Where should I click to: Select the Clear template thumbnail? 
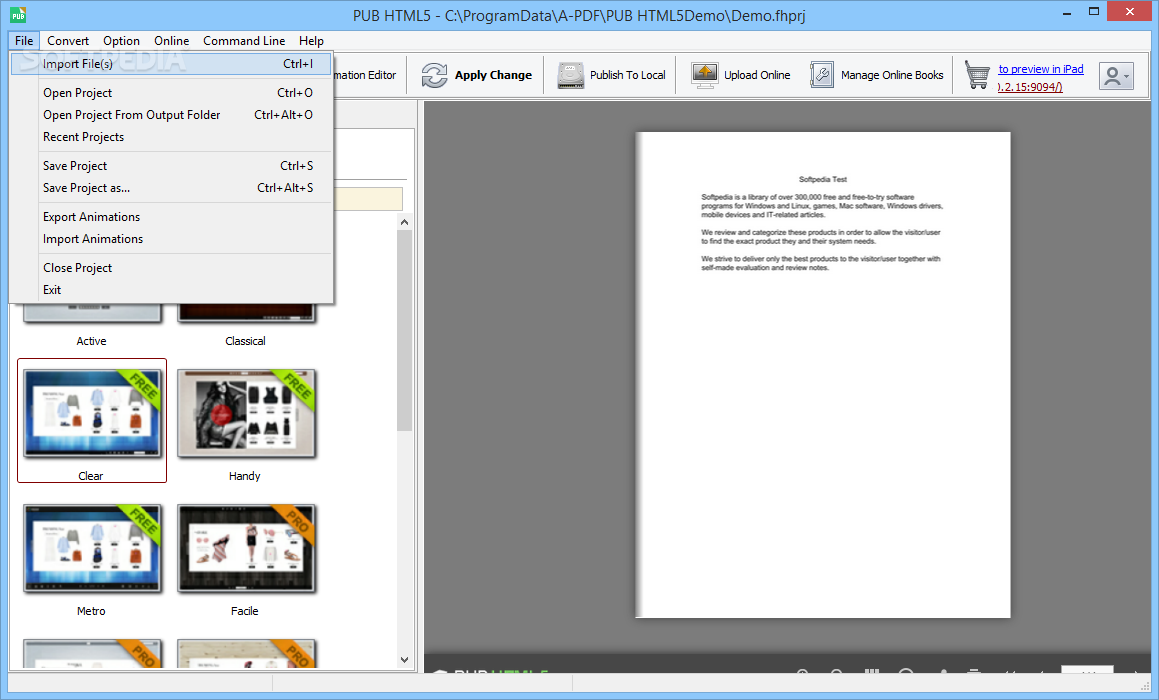pos(92,414)
